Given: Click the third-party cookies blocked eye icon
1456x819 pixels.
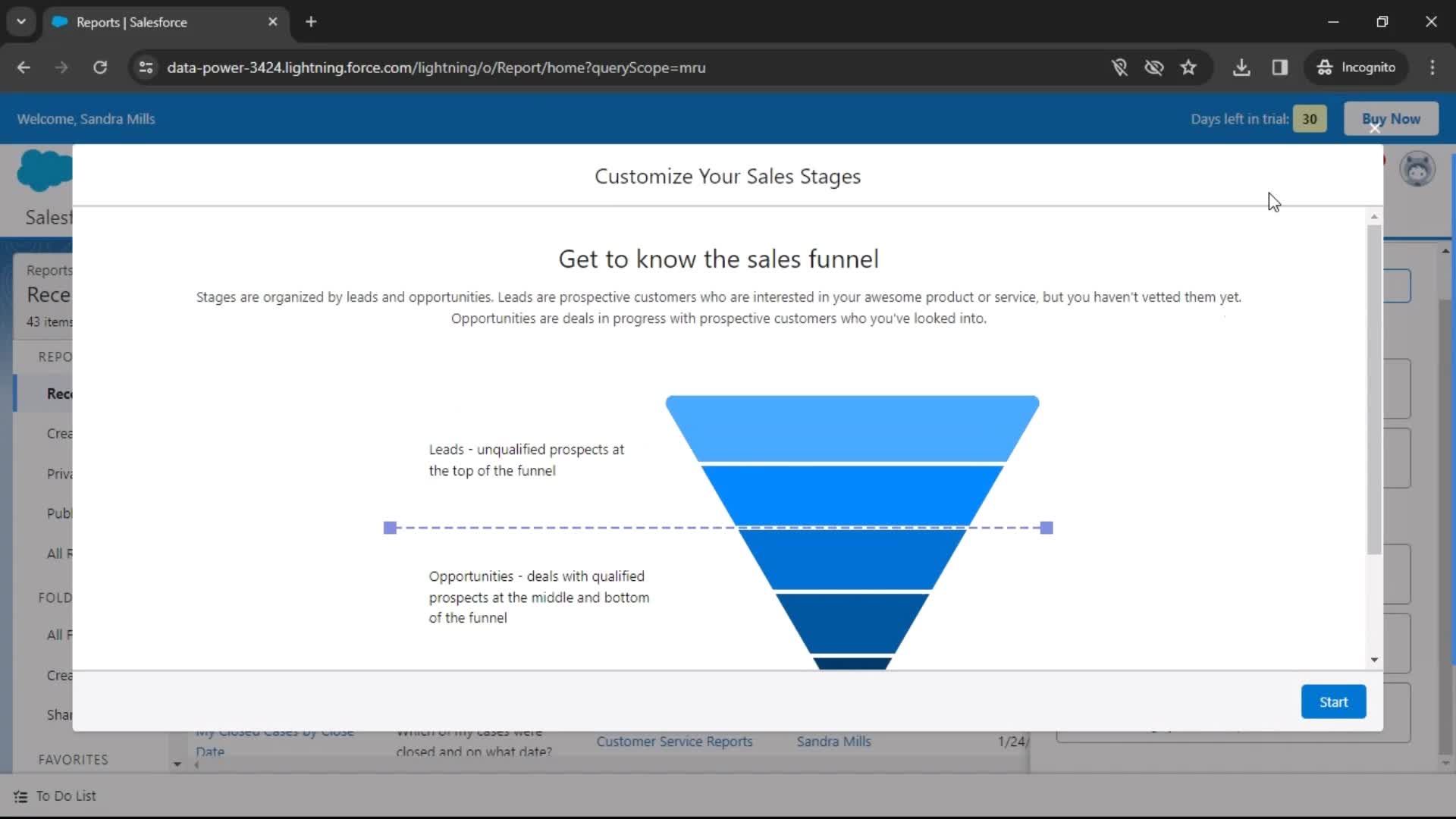Looking at the screenshot, I should [x=1154, y=67].
